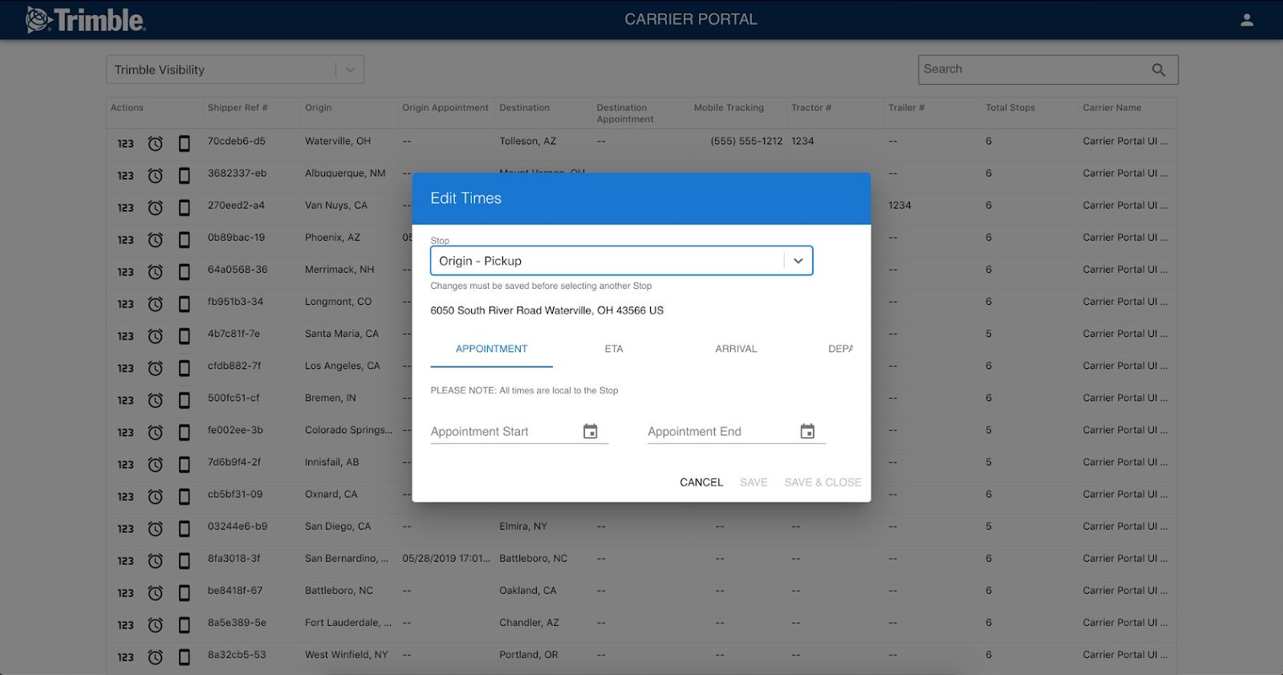Open the calendar picker for Appointment End
This screenshot has width=1283, height=675.
(x=807, y=430)
